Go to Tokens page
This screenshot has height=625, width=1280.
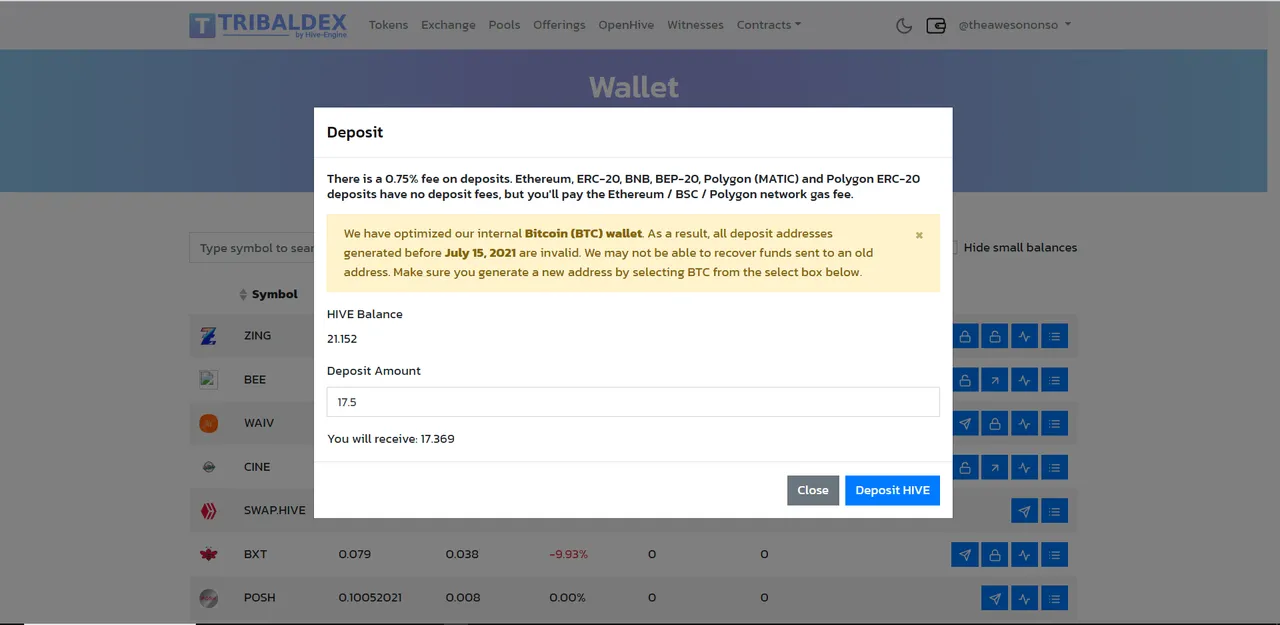pos(388,25)
